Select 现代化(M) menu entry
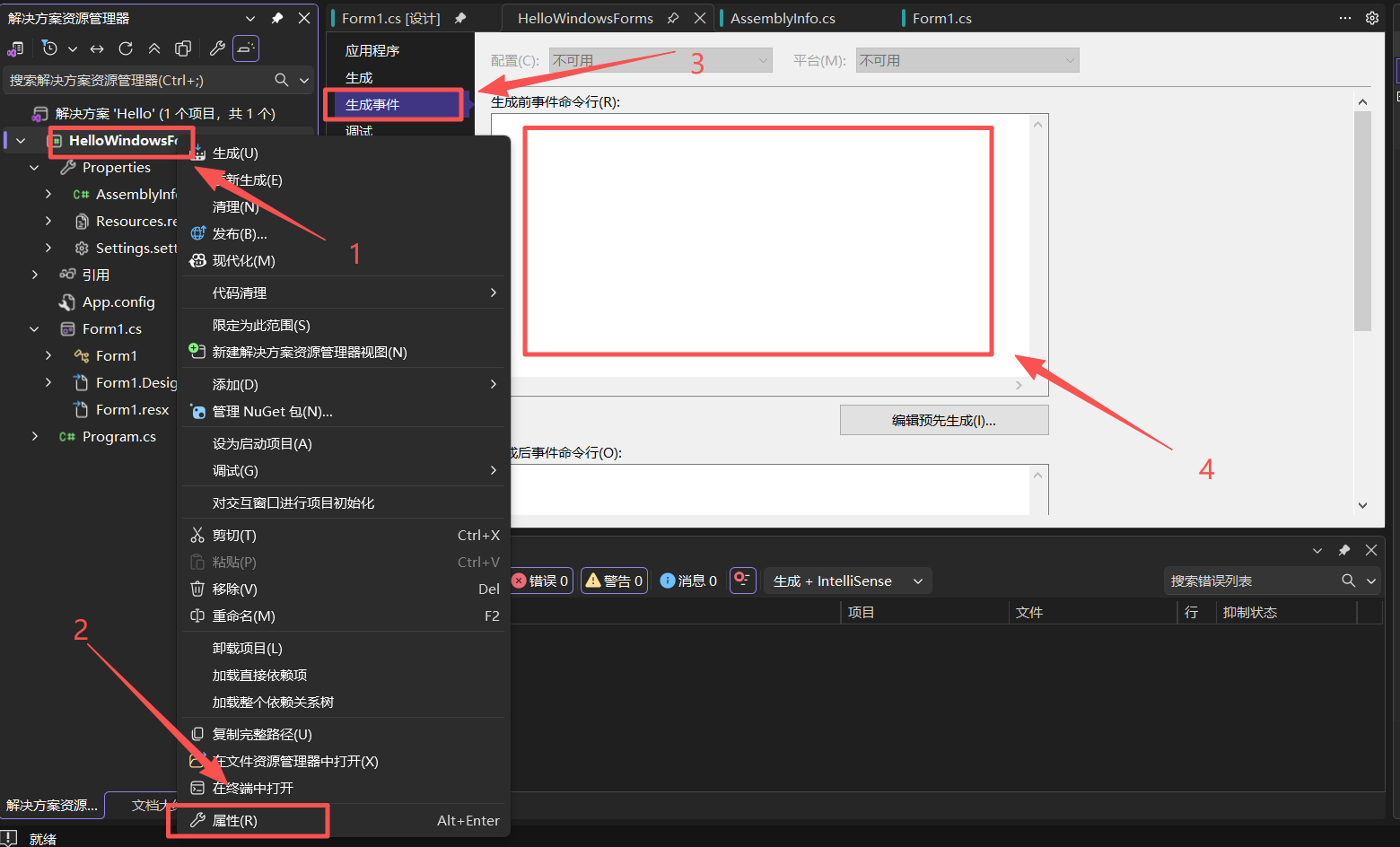Viewport: 1400px width, 847px height. tap(345, 261)
